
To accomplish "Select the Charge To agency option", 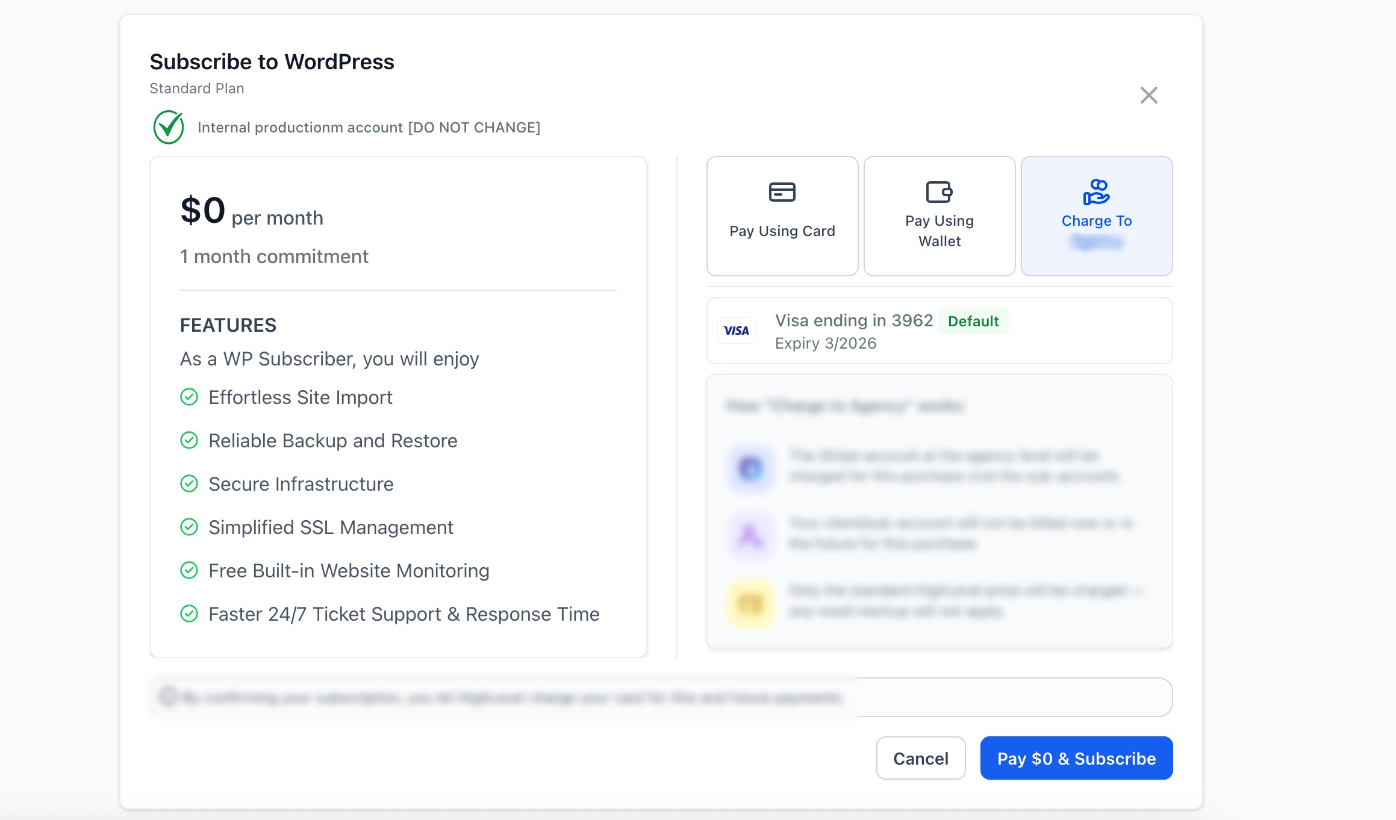I will pos(1096,216).
